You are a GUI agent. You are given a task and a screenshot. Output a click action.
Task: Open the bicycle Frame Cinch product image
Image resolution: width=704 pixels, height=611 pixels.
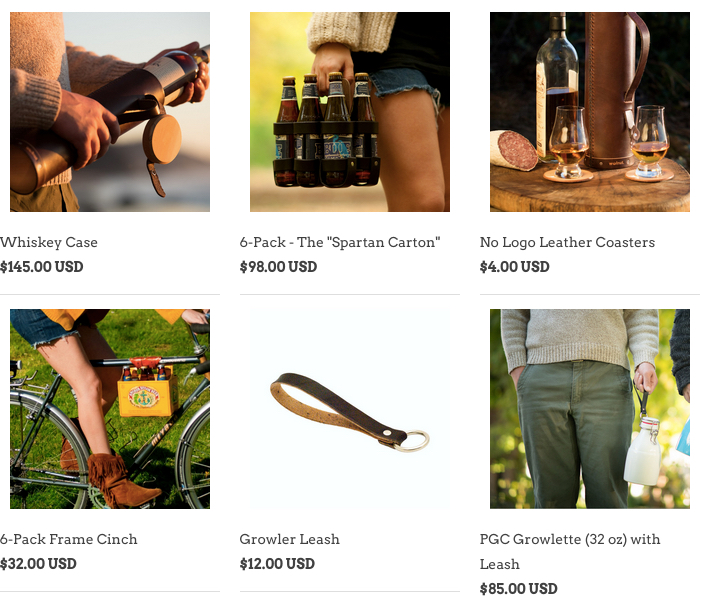pos(110,409)
